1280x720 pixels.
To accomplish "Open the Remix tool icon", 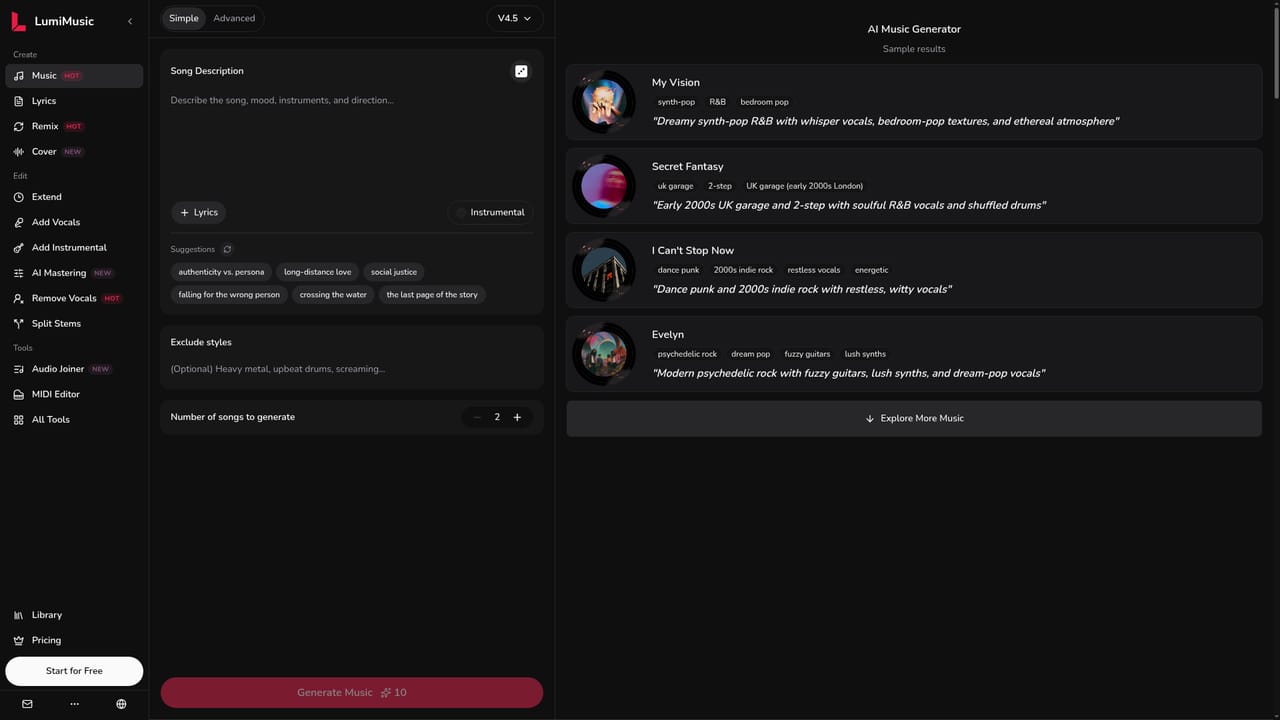I will pos(19,127).
